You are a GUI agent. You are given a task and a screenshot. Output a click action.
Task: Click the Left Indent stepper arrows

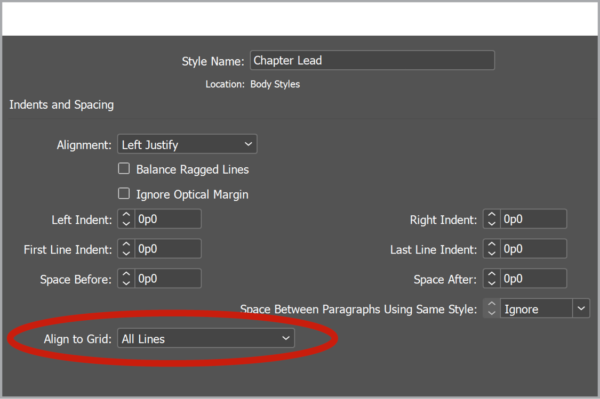pos(126,219)
